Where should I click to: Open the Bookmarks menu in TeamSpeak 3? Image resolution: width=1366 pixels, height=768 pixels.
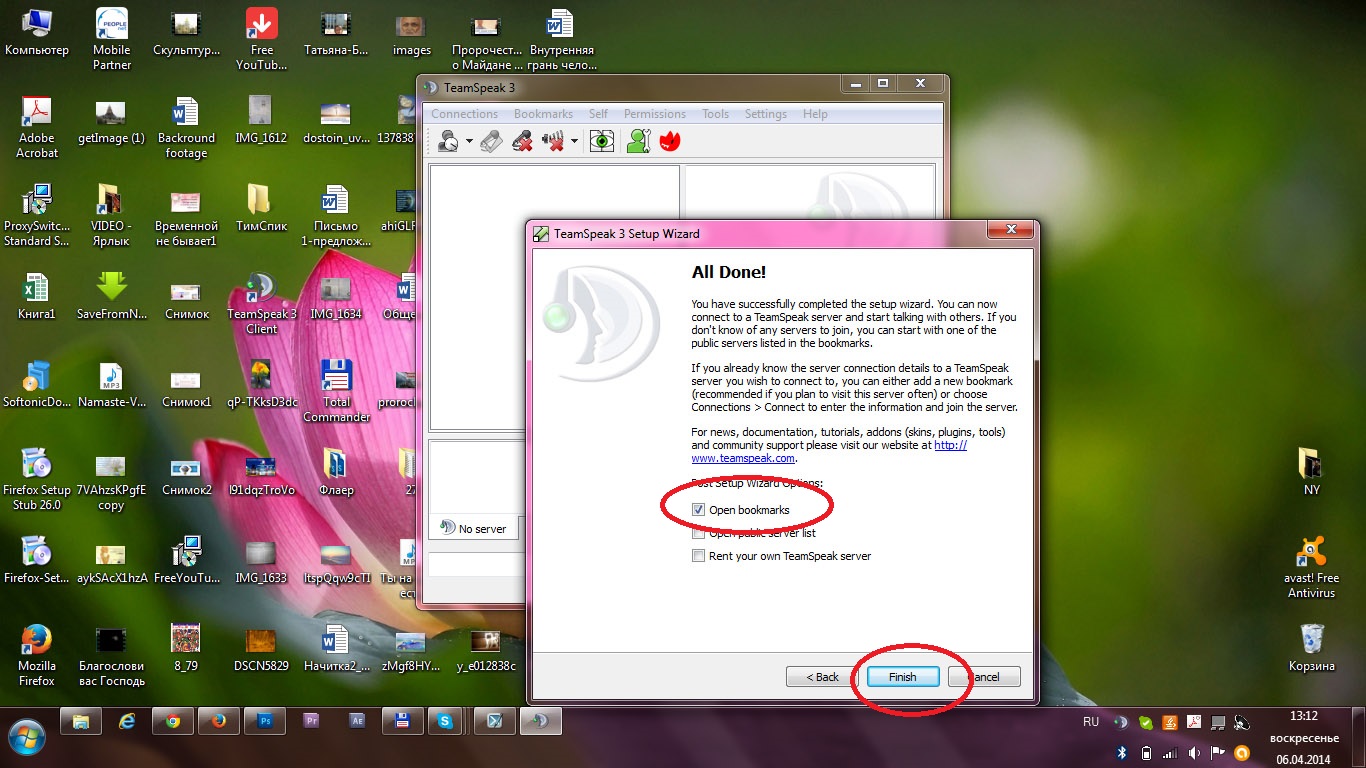click(543, 114)
